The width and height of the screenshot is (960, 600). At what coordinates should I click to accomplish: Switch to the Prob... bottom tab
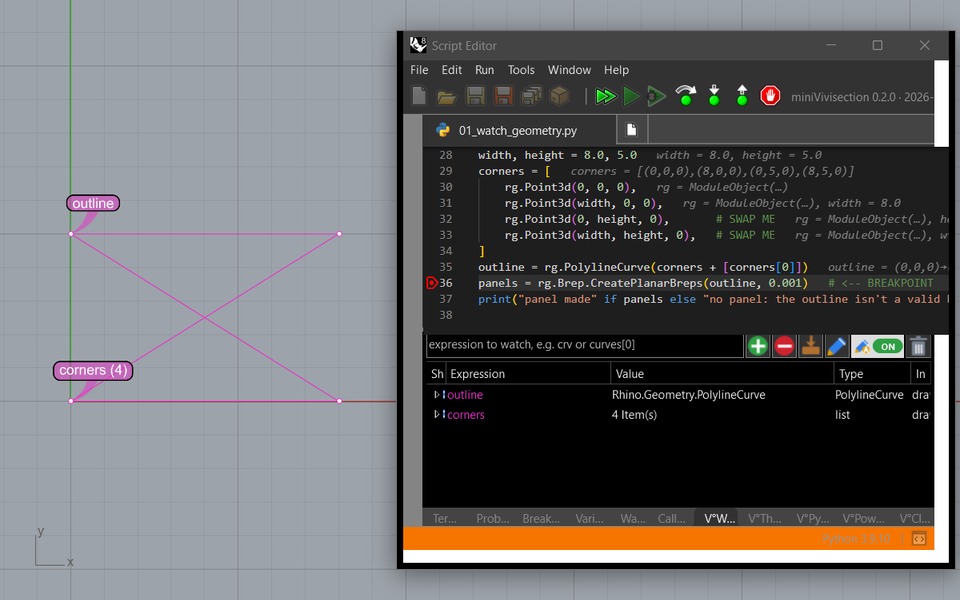pos(493,519)
